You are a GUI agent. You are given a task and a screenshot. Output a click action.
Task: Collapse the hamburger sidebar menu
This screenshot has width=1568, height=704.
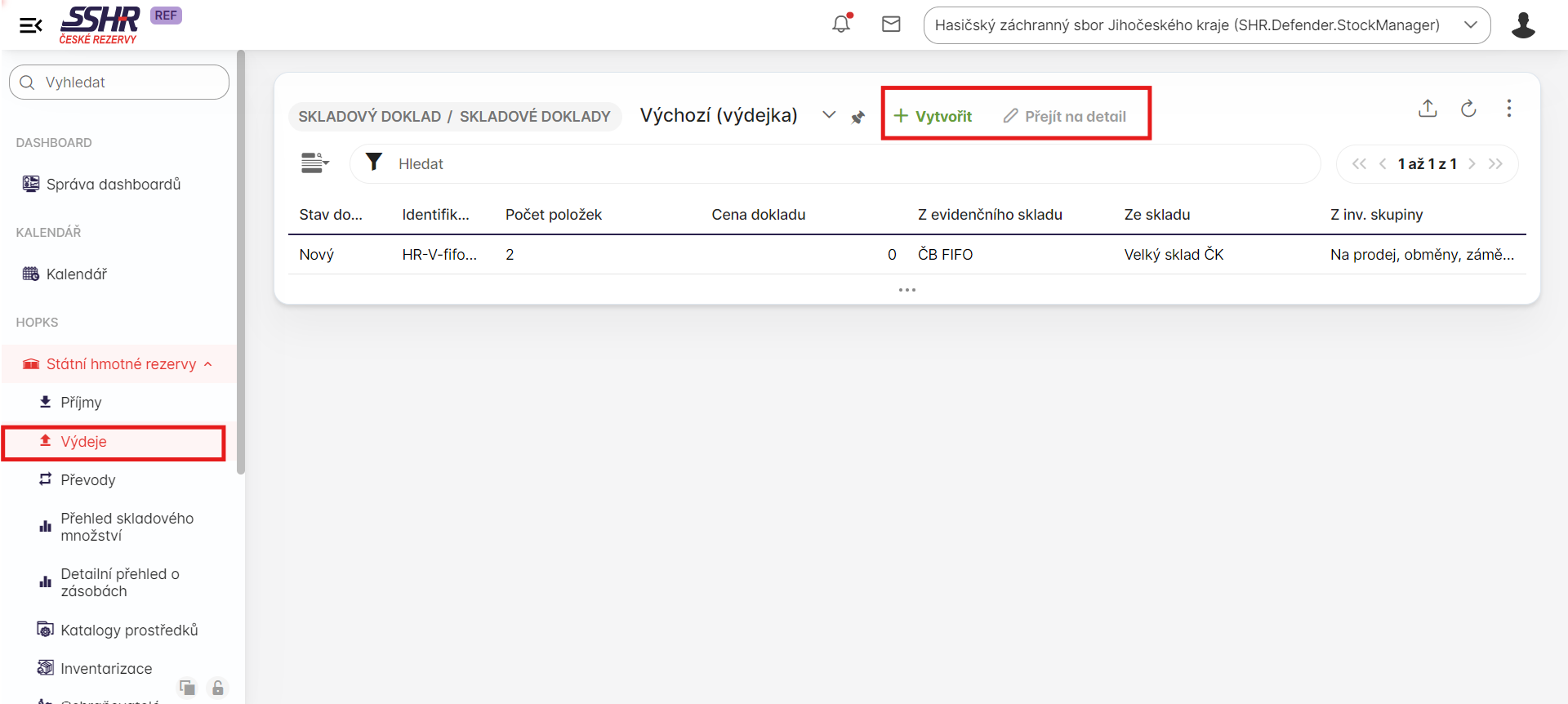coord(30,25)
